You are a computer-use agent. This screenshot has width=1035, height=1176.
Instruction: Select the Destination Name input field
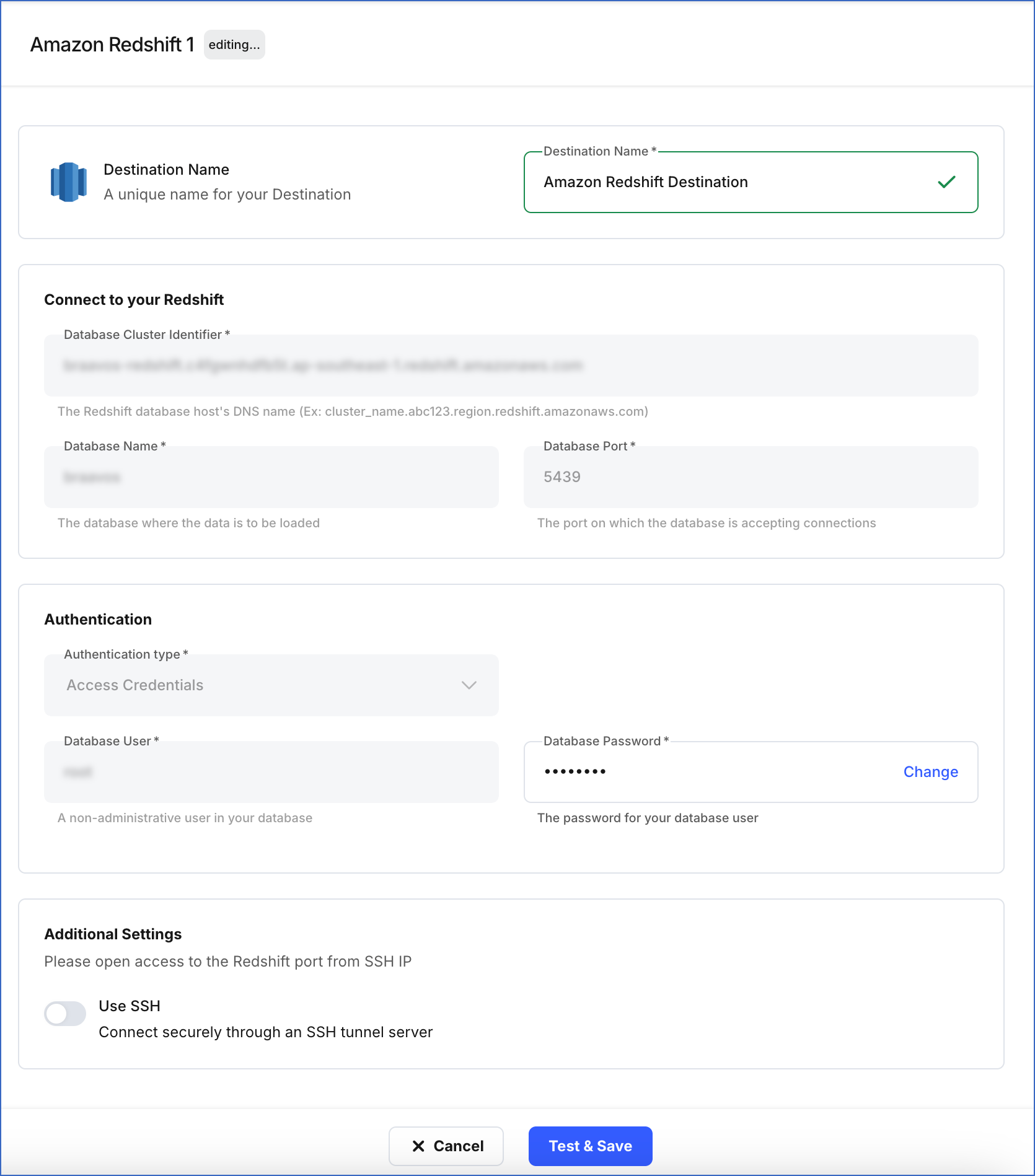713,182
